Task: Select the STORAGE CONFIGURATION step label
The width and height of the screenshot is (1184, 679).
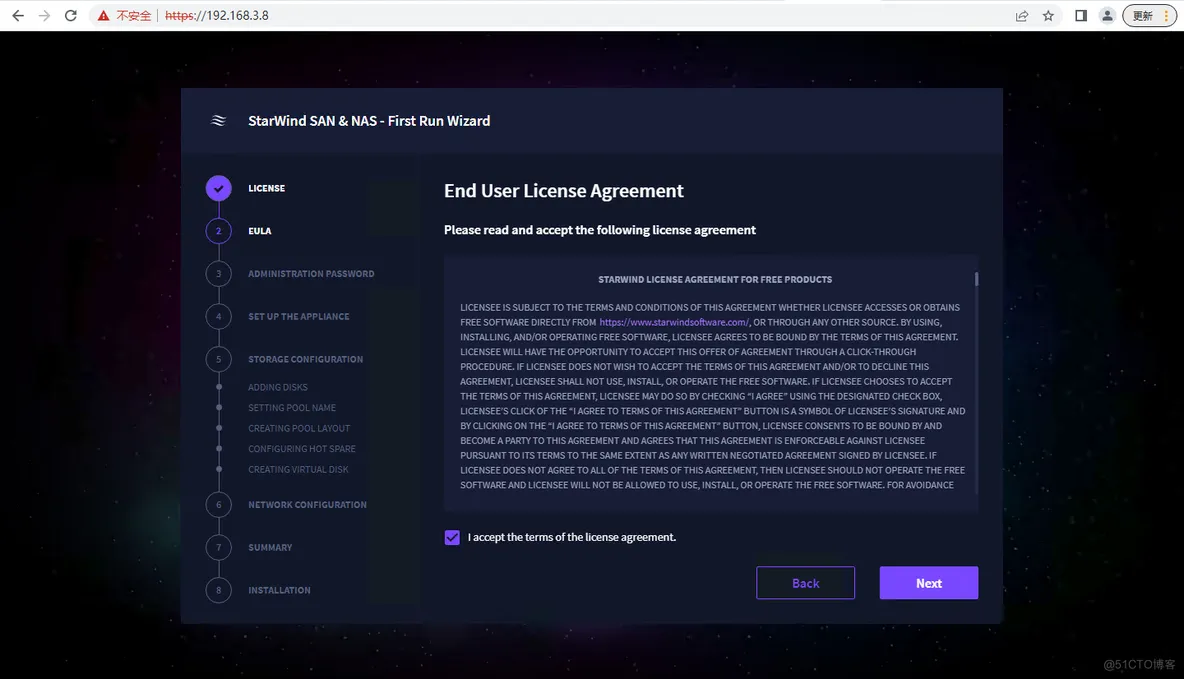Action: point(306,359)
